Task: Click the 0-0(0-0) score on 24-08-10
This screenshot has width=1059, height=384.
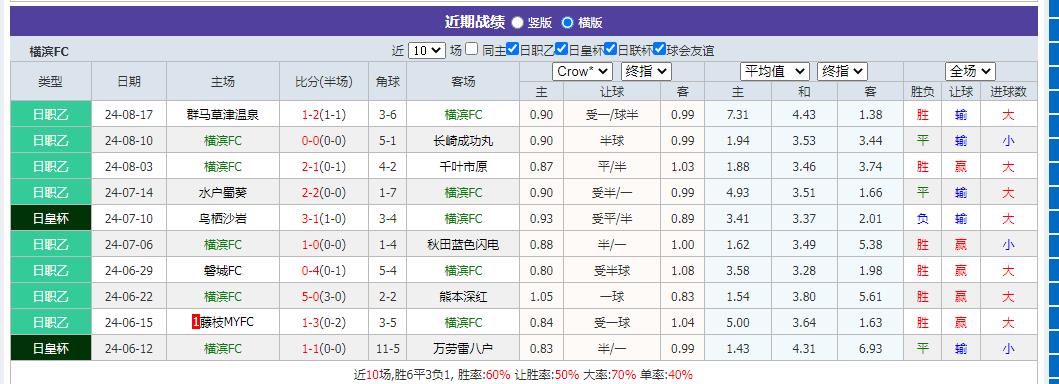Action: click(x=324, y=141)
